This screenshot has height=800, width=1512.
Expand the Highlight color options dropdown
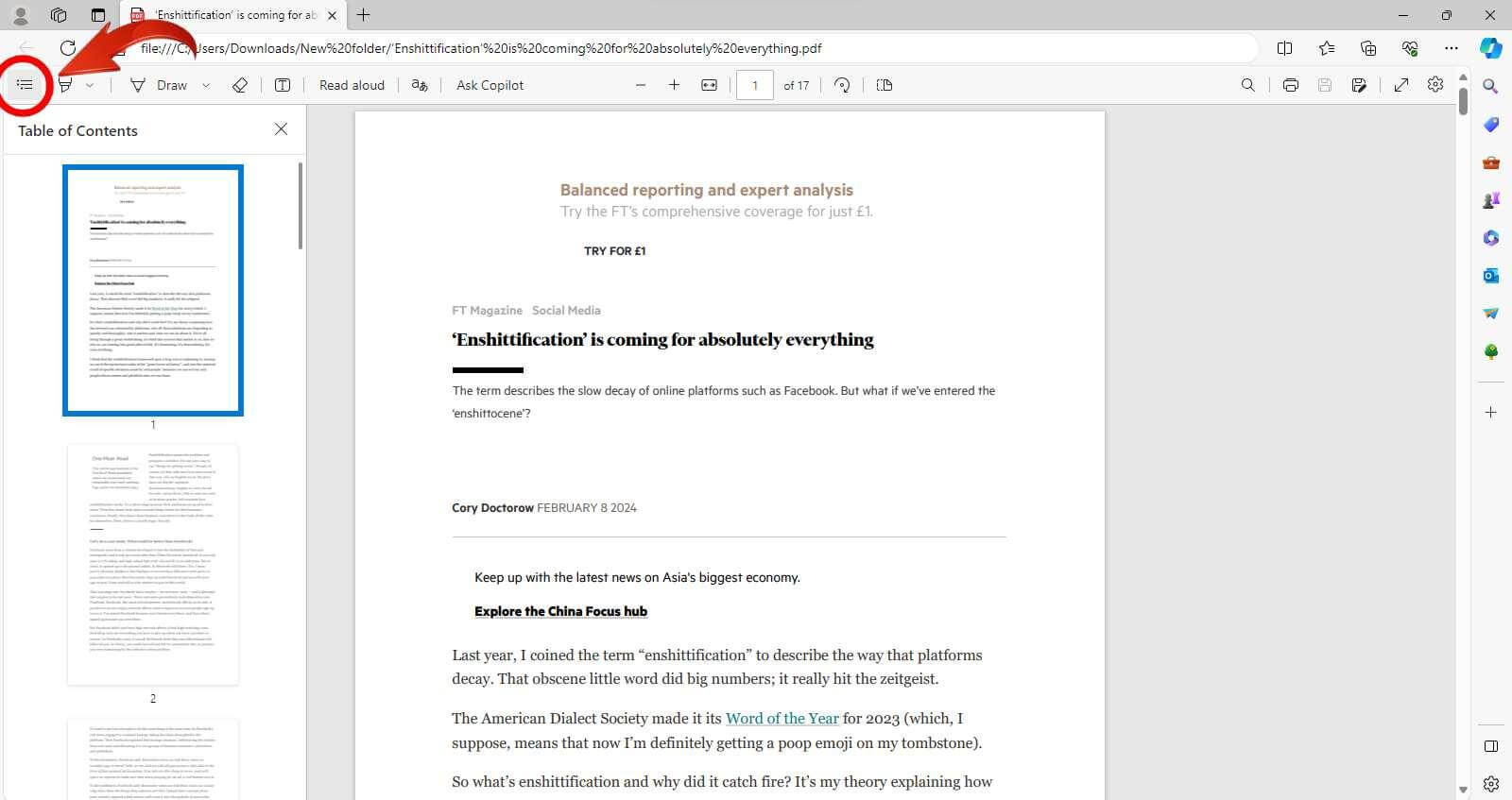tap(90, 85)
